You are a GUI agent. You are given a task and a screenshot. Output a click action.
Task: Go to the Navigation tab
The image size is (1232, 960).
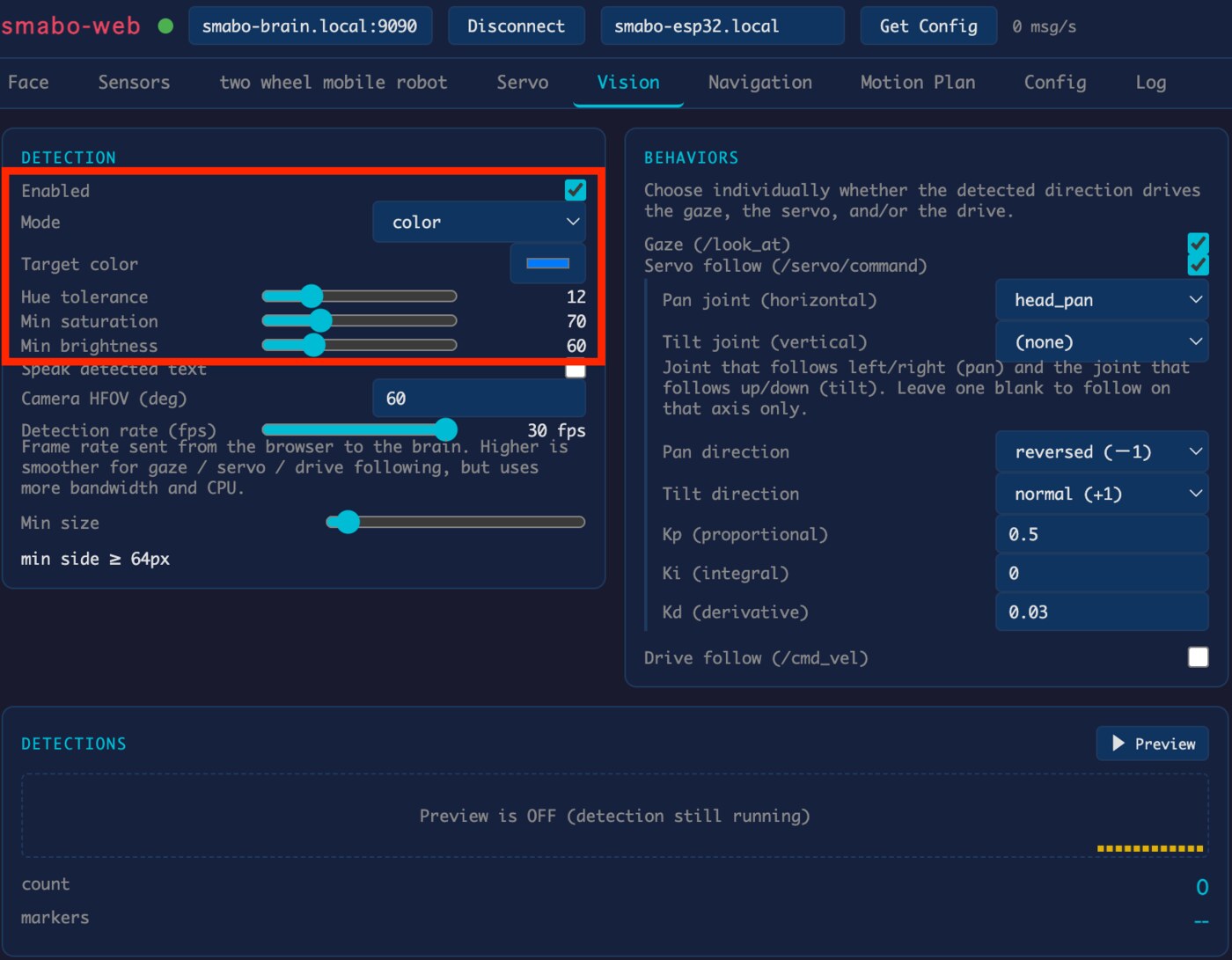point(760,83)
